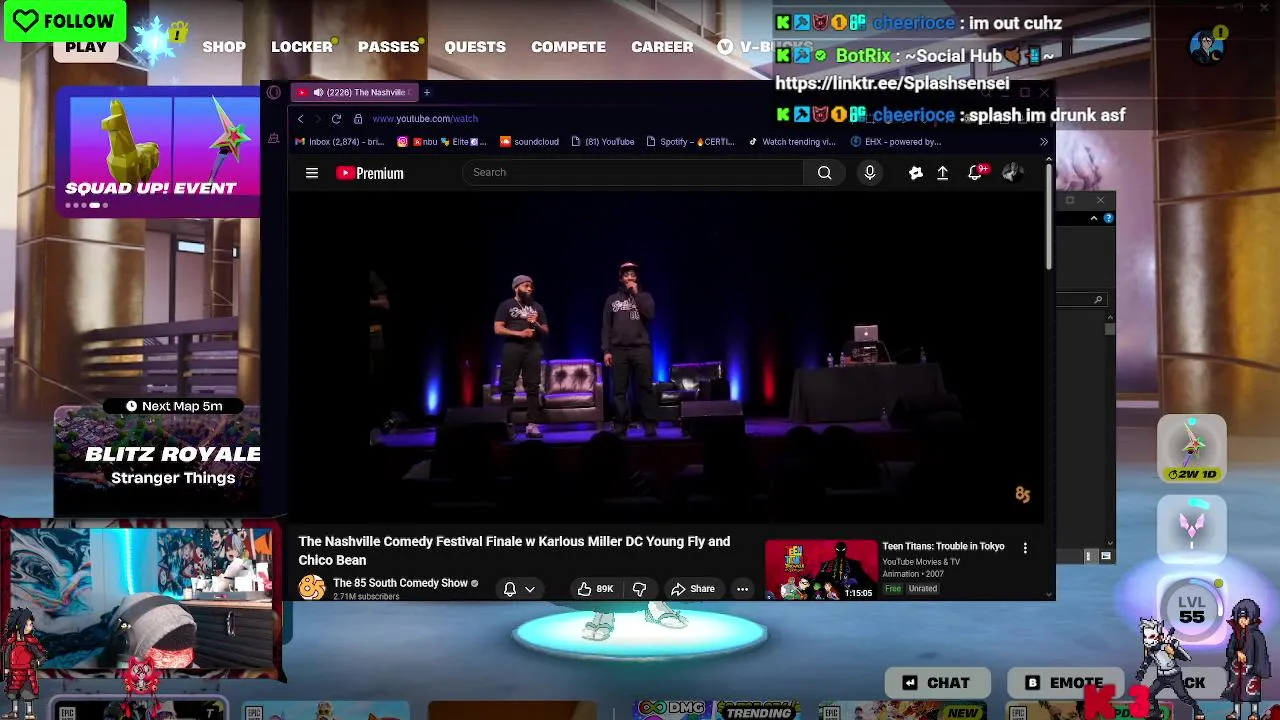The width and height of the screenshot is (1280, 720).
Task: Open the SHOP tab
Action: 224,47
